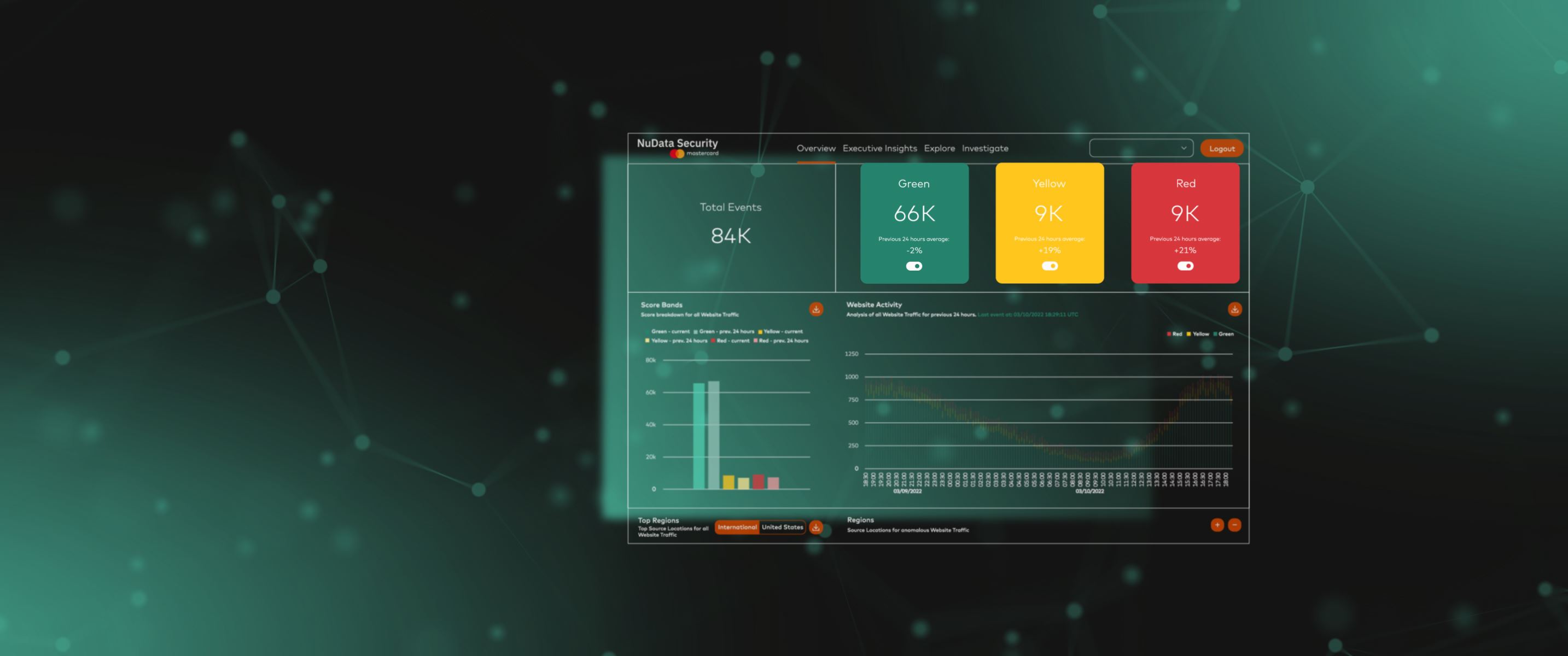Screen dimensions: 1568x656
Task: Click the NuData Security Mastercard logo
Action: [678, 147]
